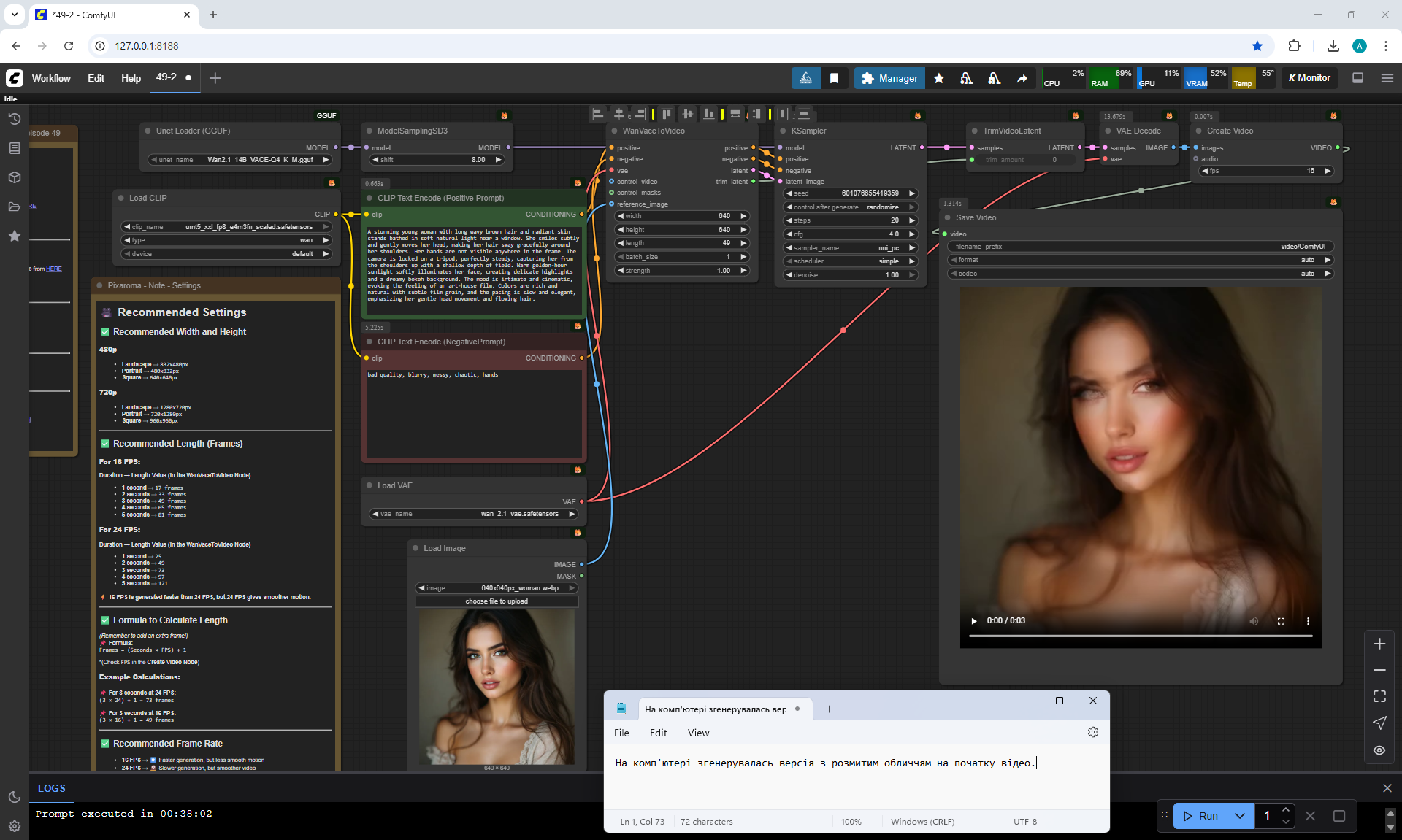Viewport: 1402px width, 840px height.
Task: Click choose file to upload button
Action: tap(497, 601)
